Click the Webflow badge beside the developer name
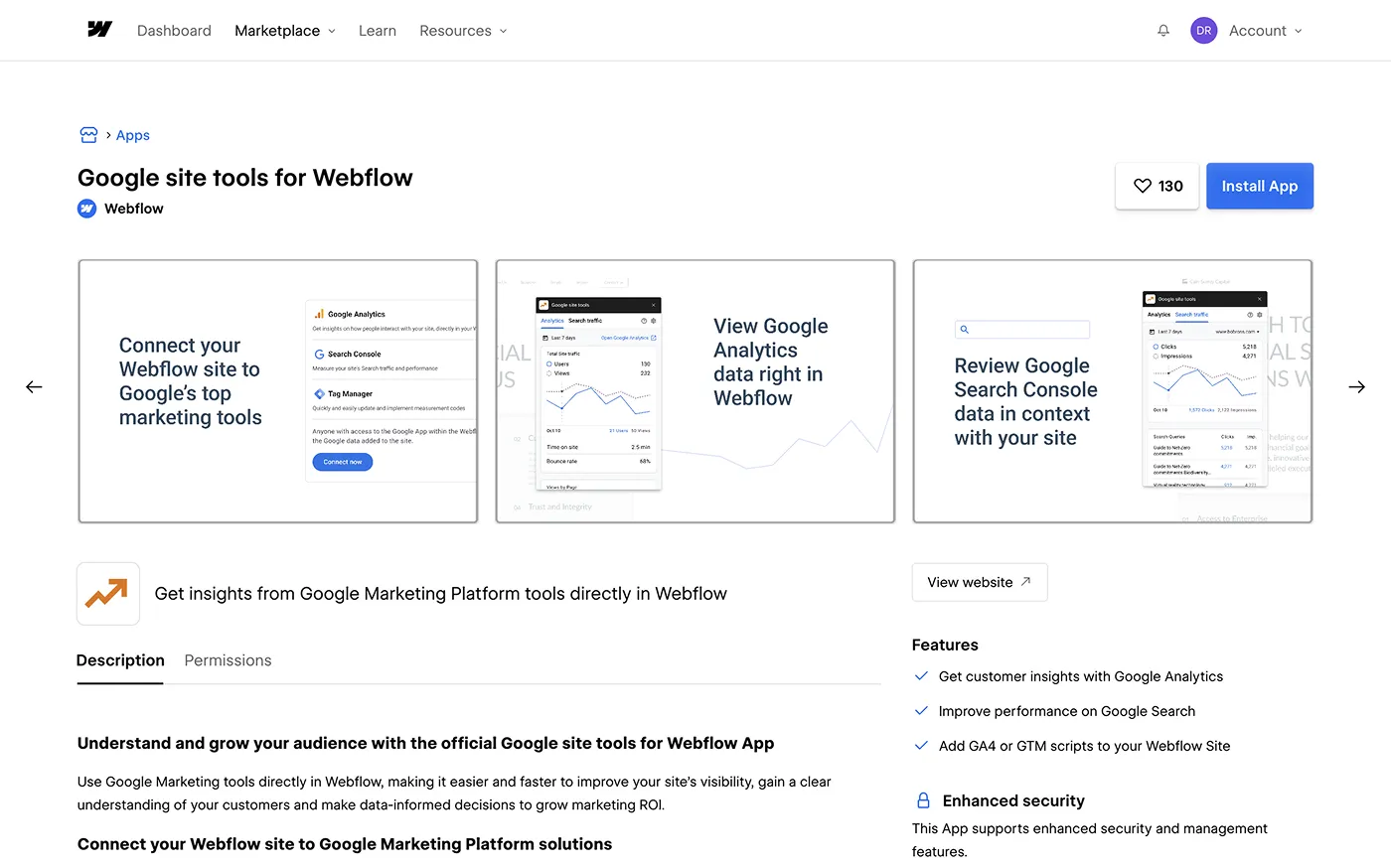Screen dimensions: 1391x868 point(86,209)
